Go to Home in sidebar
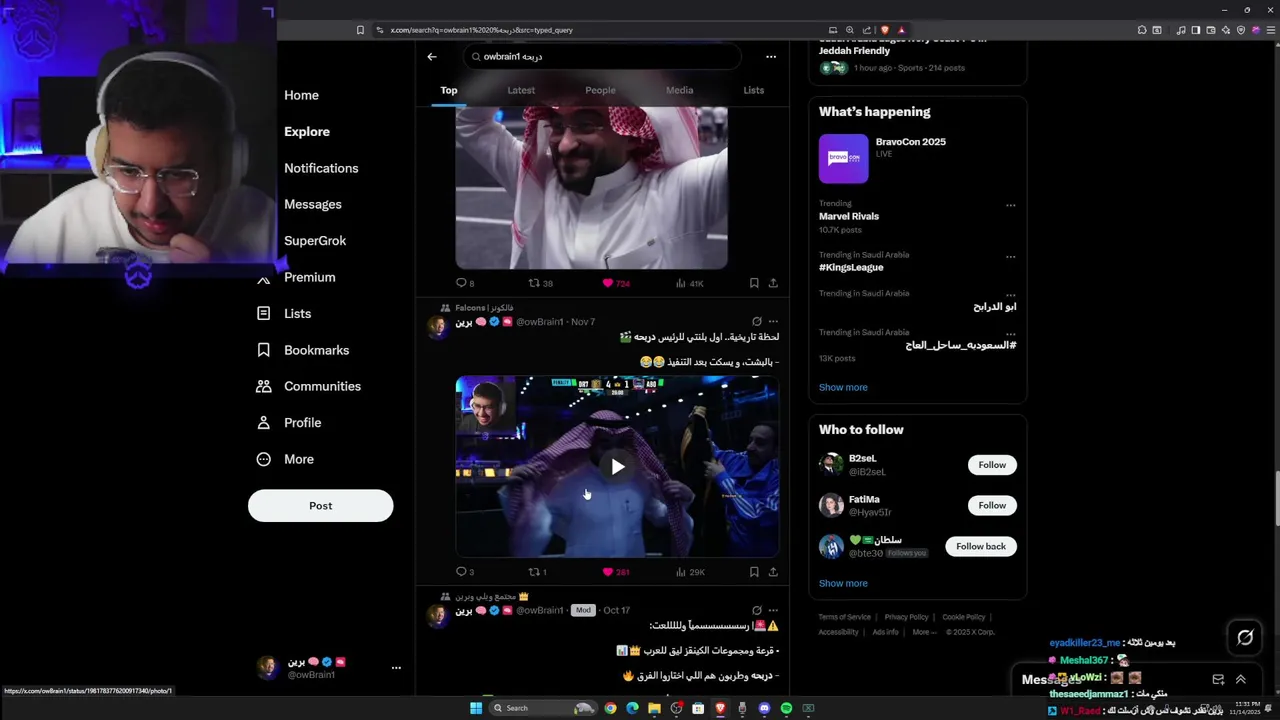 pyautogui.click(x=301, y=95)
